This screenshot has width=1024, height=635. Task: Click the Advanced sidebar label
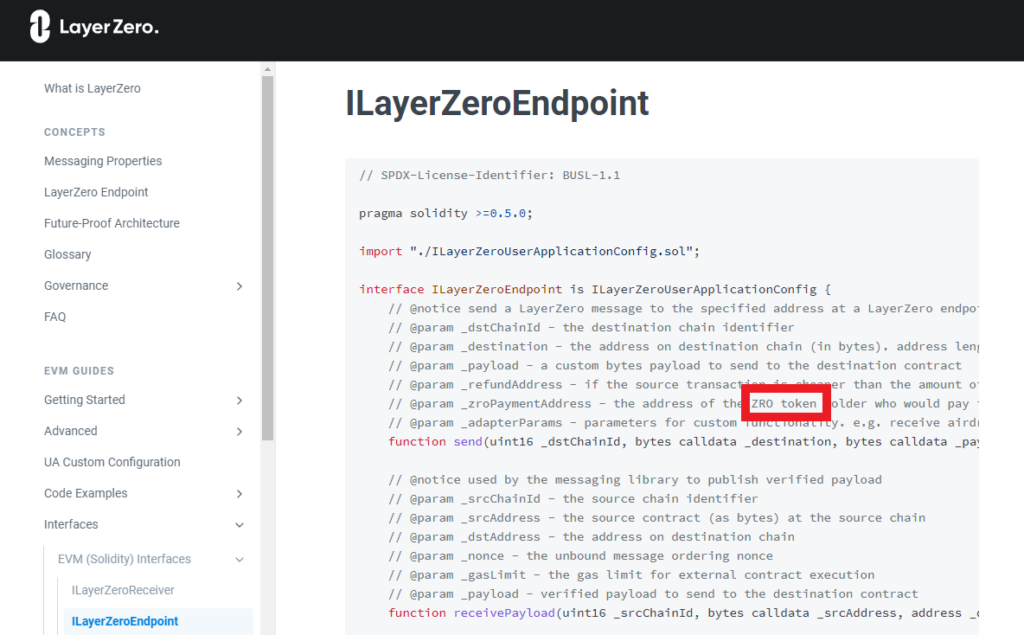tap(71, 431)
